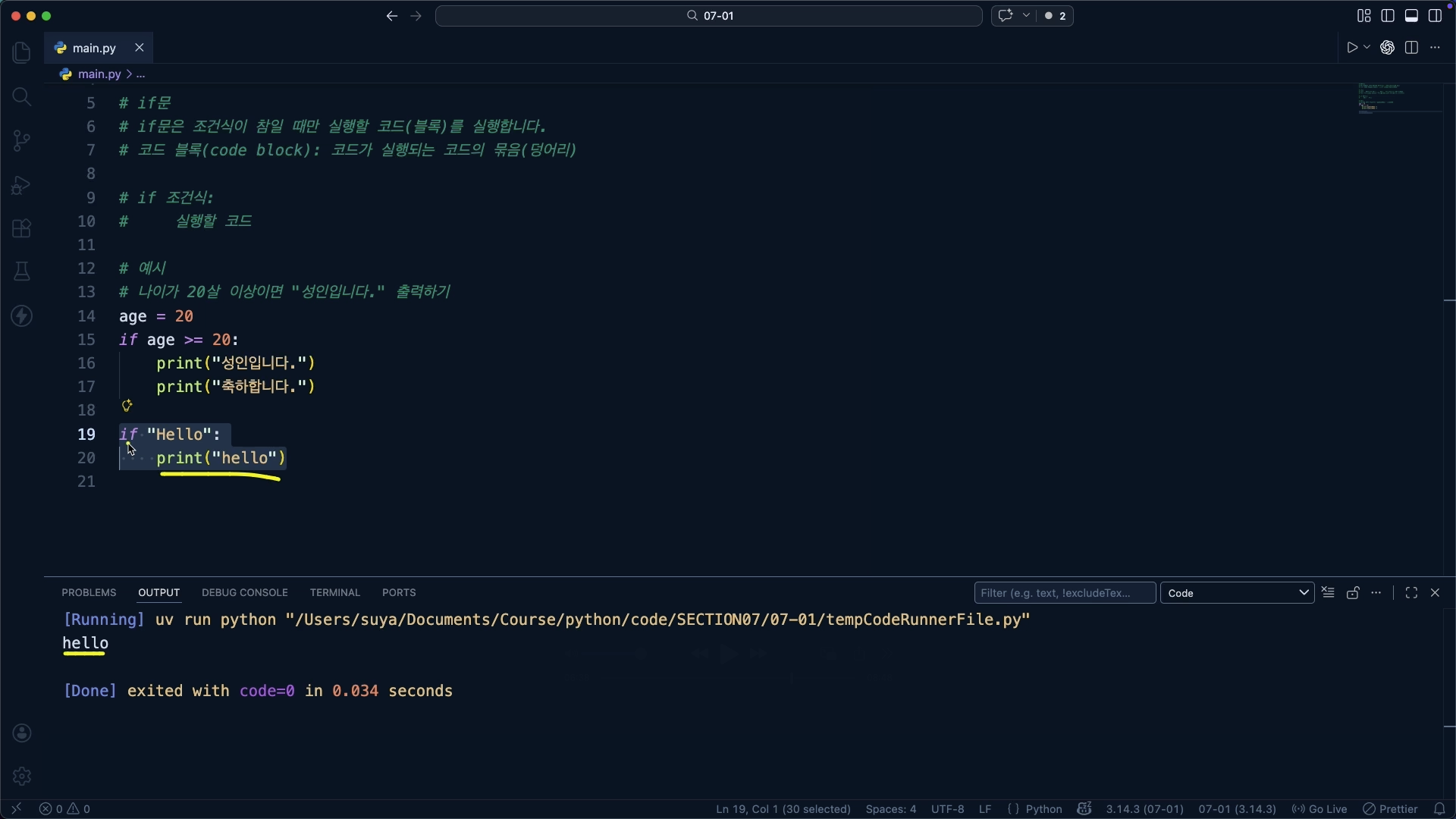The width and height of the screenshot is (1456, 819).
Task: Open the Explorer sidebar icon
Action: click(21, 52)
